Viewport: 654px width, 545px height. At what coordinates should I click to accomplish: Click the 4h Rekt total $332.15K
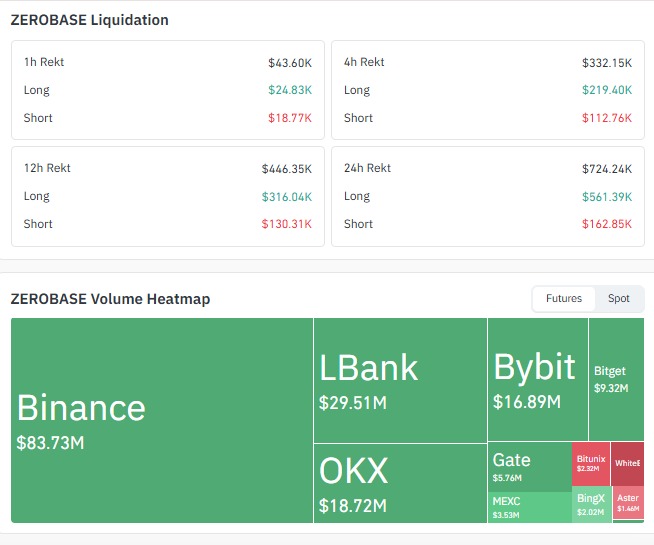click(607, 63)
